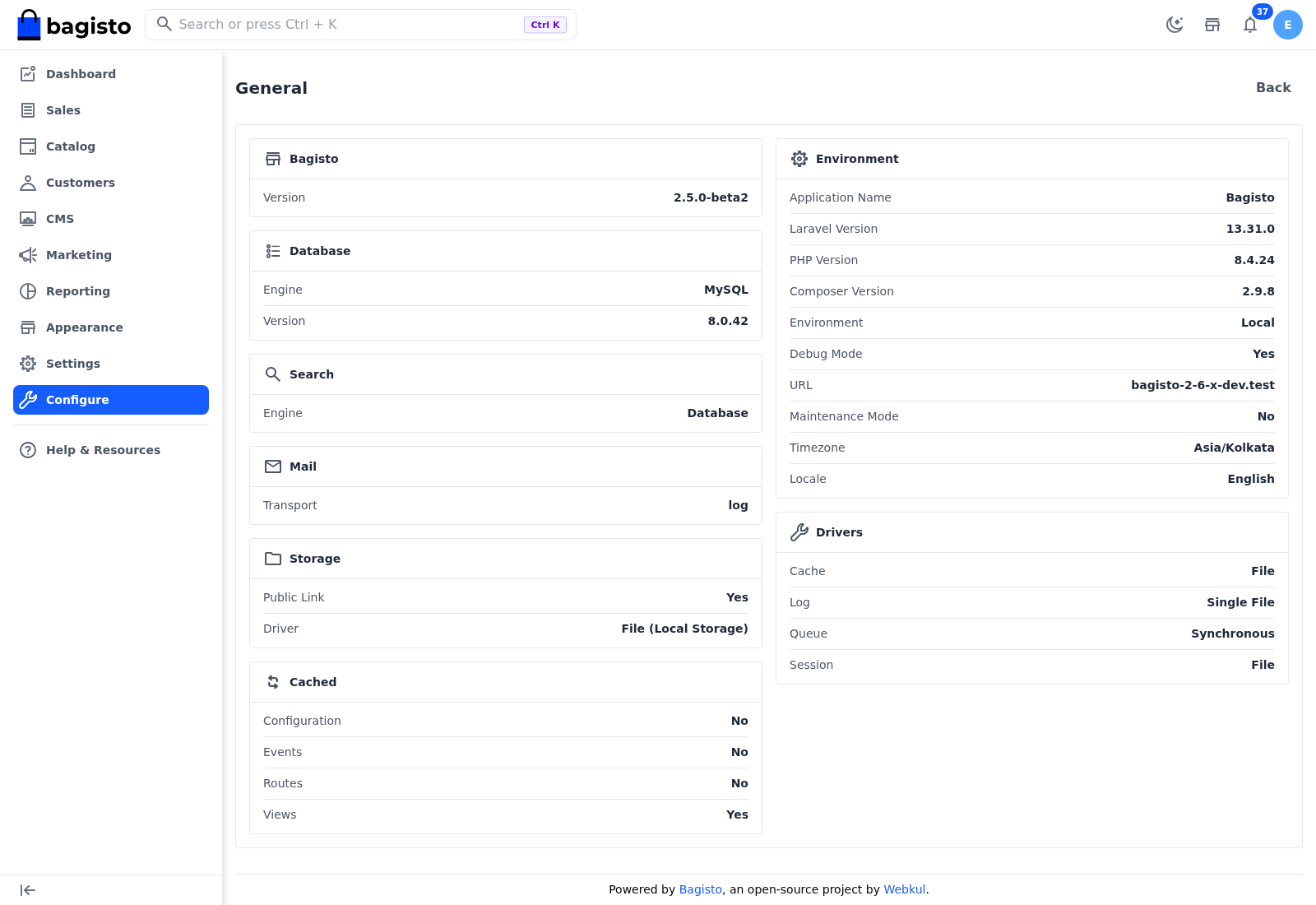1316x905 pixels.
Task: Open the user profile avatar E
Action: [1288, 25]
